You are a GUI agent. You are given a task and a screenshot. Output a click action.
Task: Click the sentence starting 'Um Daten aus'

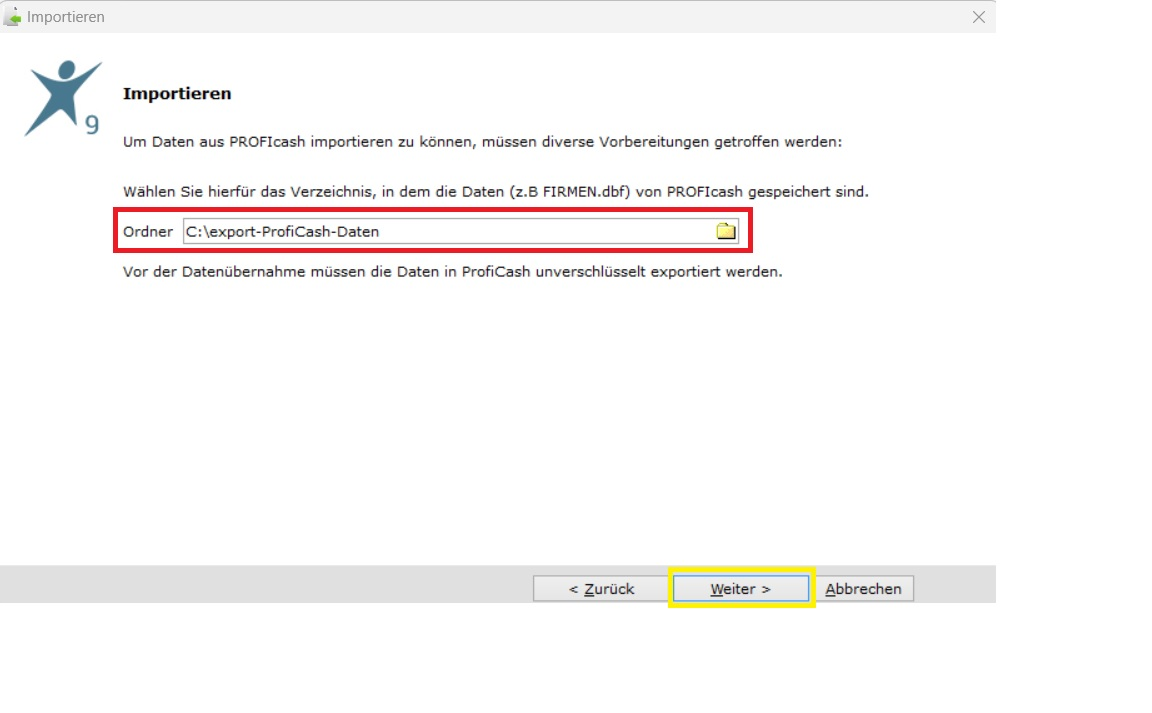(x=482, y=141)
